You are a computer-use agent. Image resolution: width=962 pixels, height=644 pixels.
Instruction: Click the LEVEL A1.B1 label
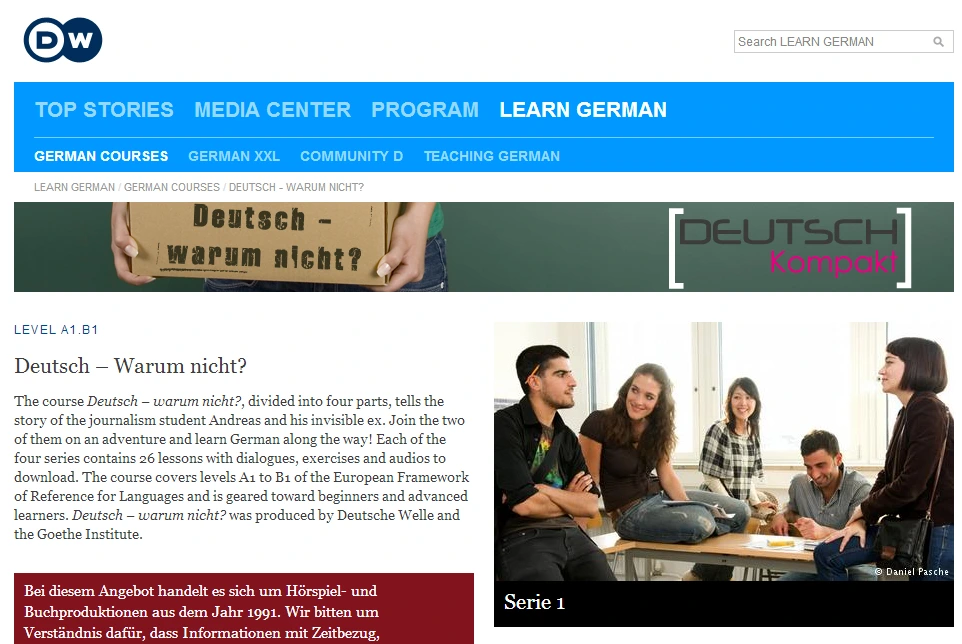[x=56, y=330]
